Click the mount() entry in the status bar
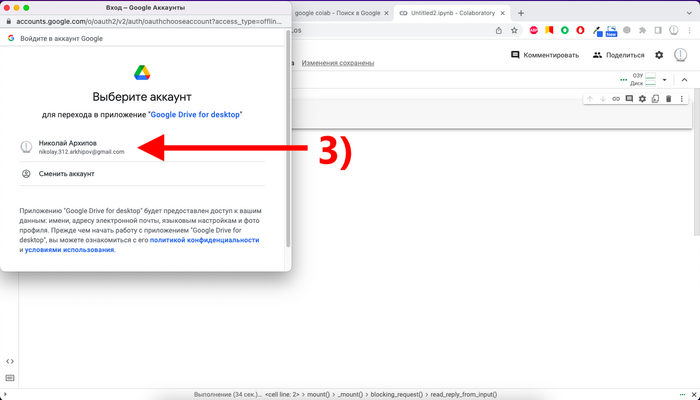 point(319,395)
